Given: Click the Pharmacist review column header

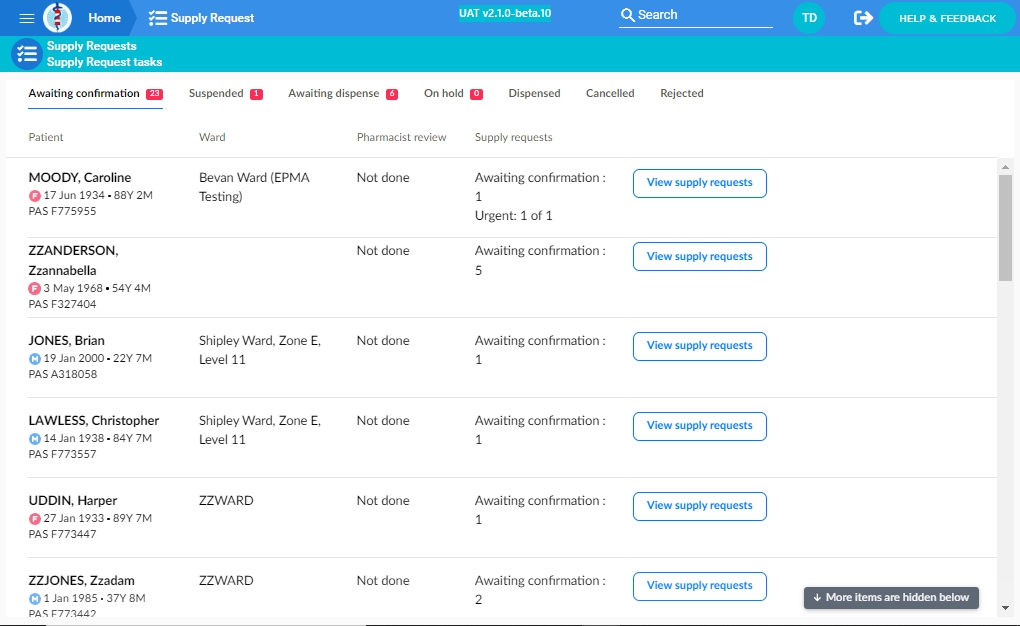Looking at the screenshot, I should click(x=401, y=137).
